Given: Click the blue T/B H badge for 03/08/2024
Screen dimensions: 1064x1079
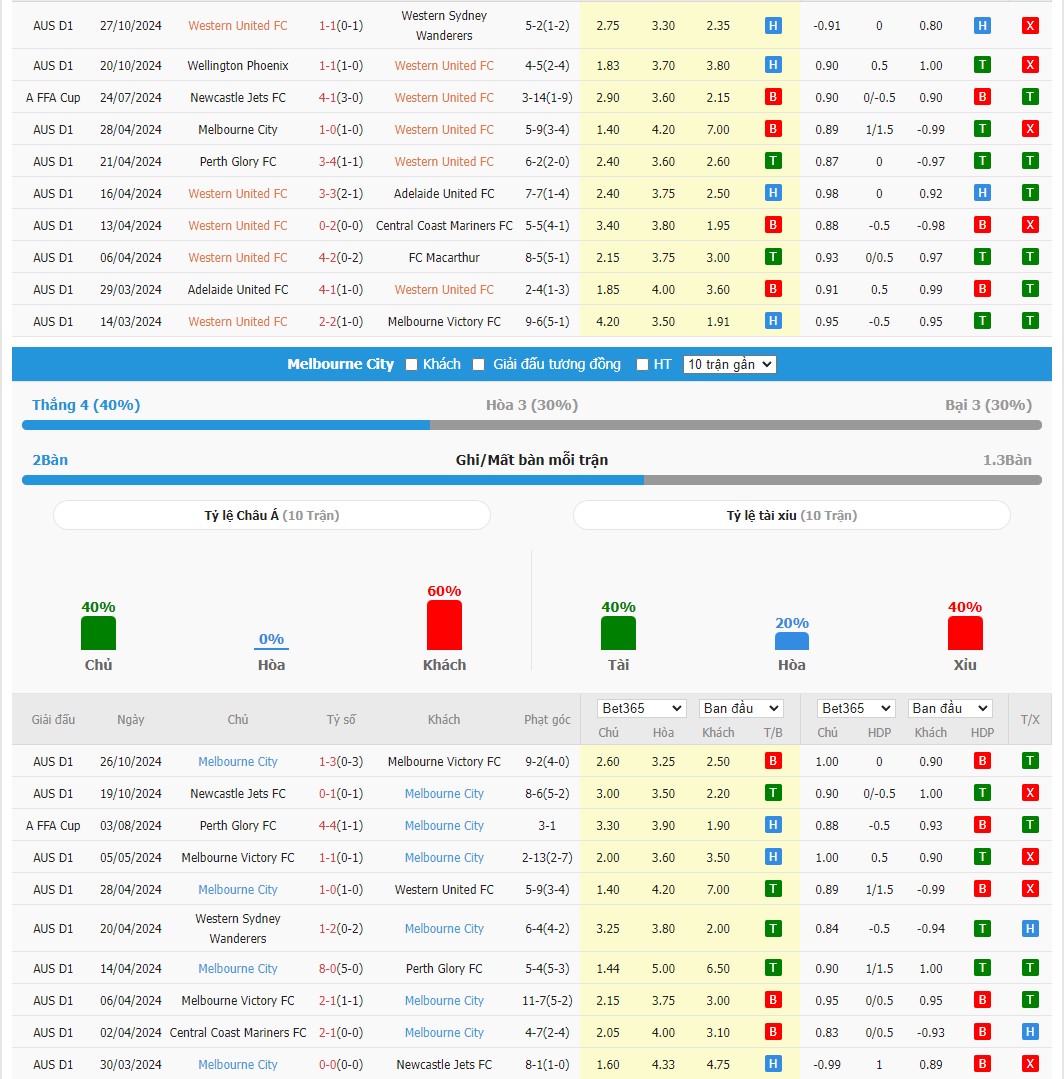Looking at the screenshot, I should tap(773, 825).
